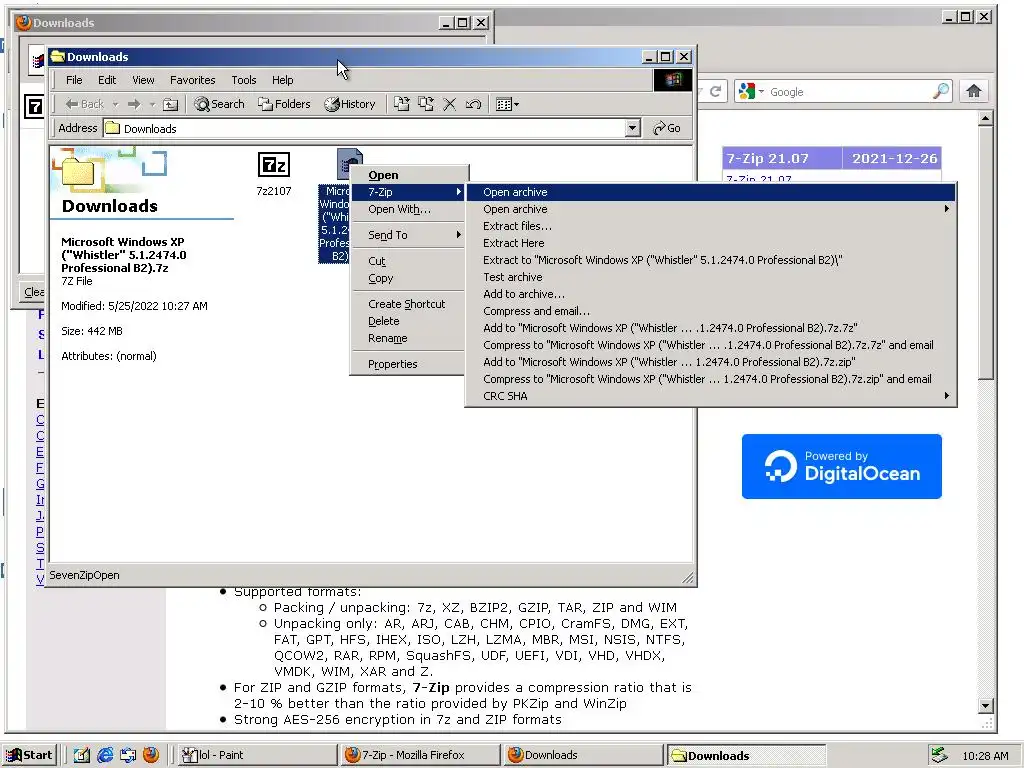This screenshot has width=1024, height=768.
Task: Select the 7-Zip context menu entry
Action: [409, 192]
